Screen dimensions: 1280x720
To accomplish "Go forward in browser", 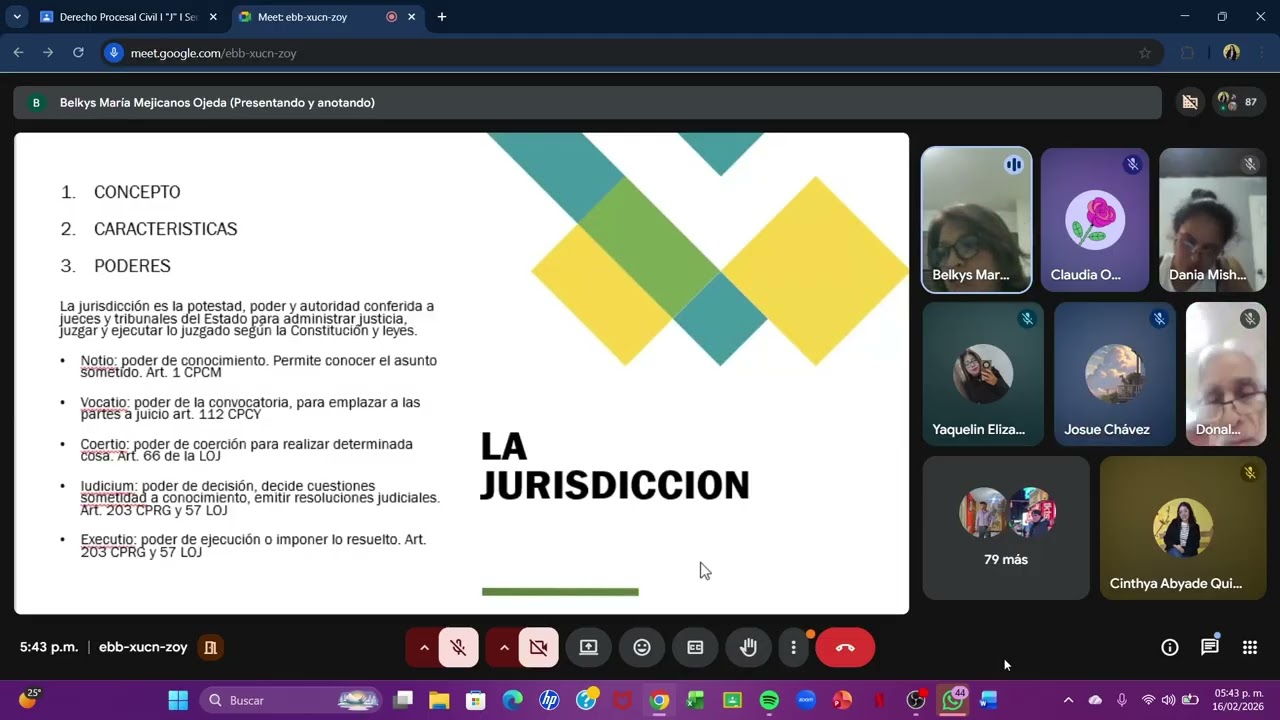I will coord(48,53).
